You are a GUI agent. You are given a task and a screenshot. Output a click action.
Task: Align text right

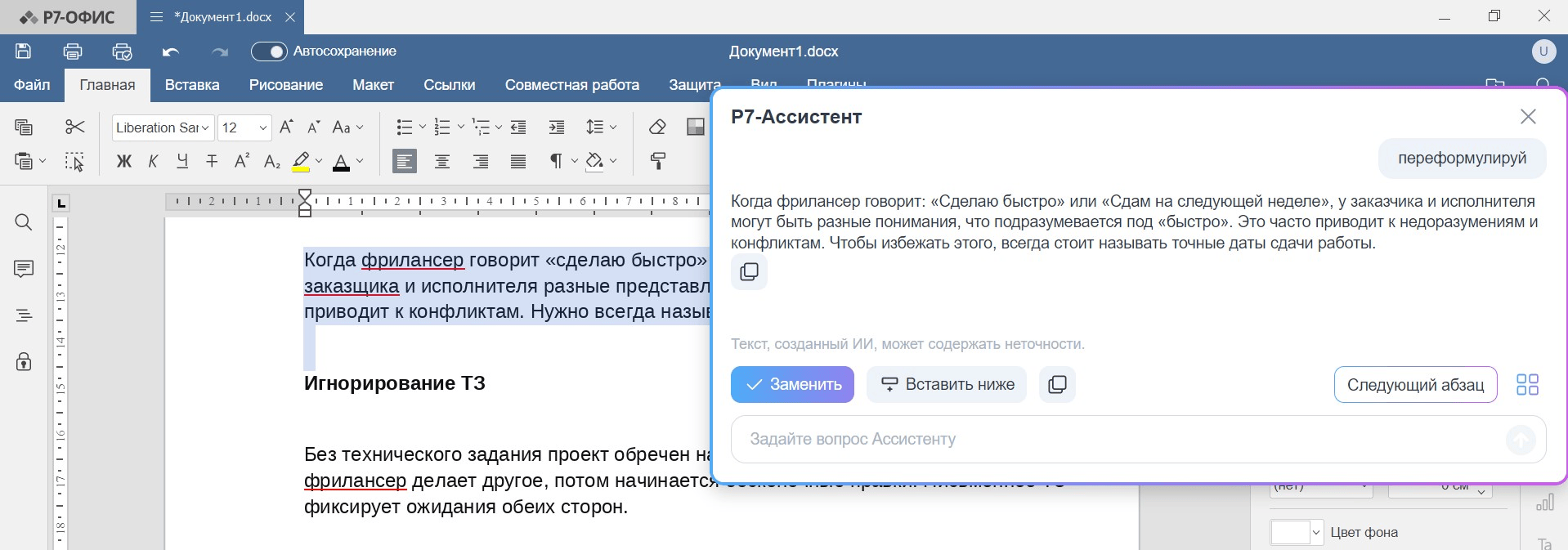pyautogui.click(x=481, y=161)
